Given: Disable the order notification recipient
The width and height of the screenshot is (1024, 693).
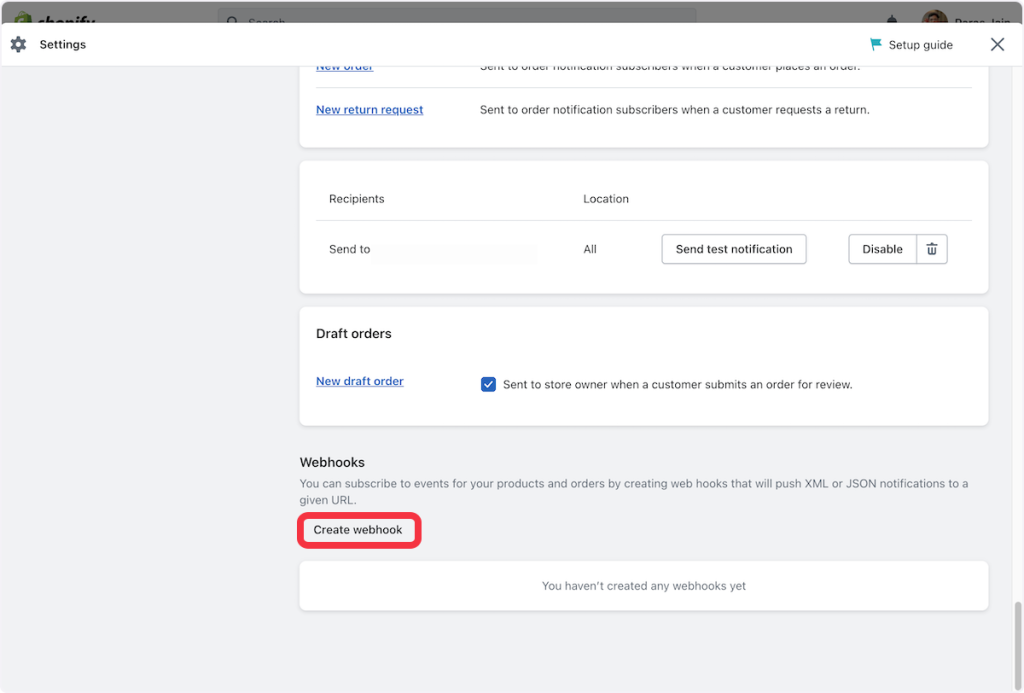Looking at the screenshot, I should click(x=882, y=249).
